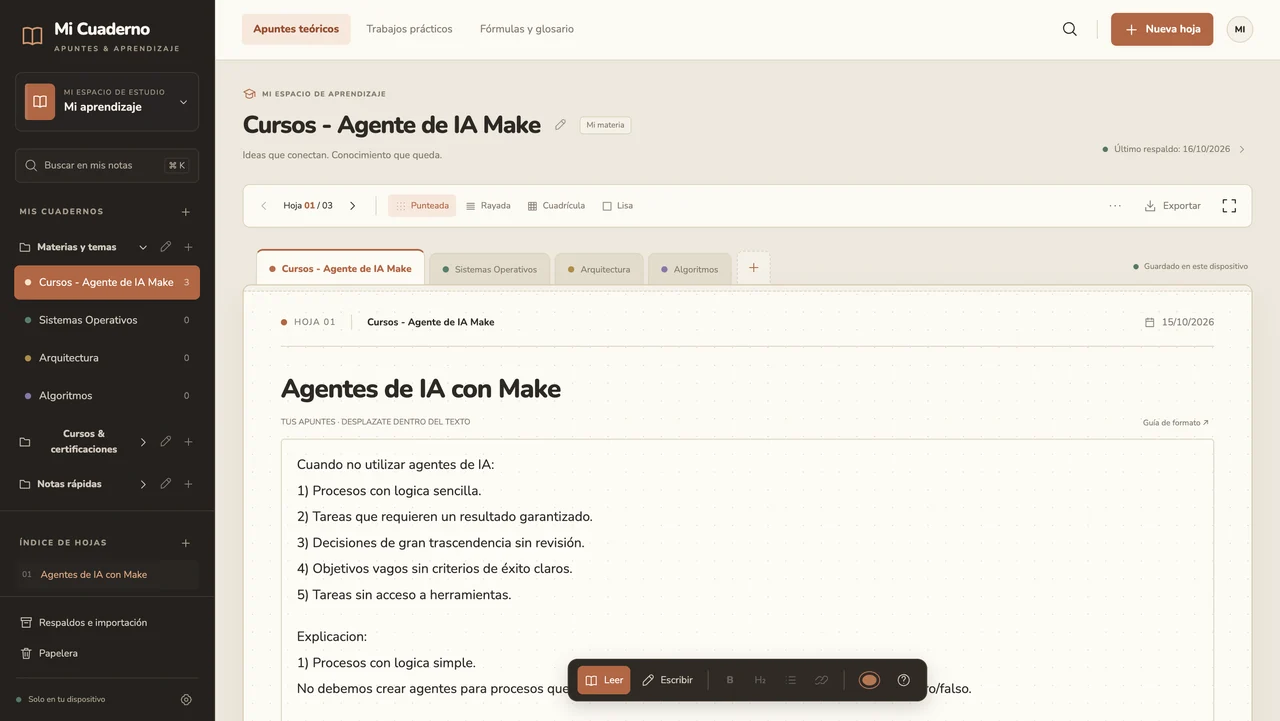Insert a link from the floating toolbar
Screen dimensions: 1280x721
821,680
